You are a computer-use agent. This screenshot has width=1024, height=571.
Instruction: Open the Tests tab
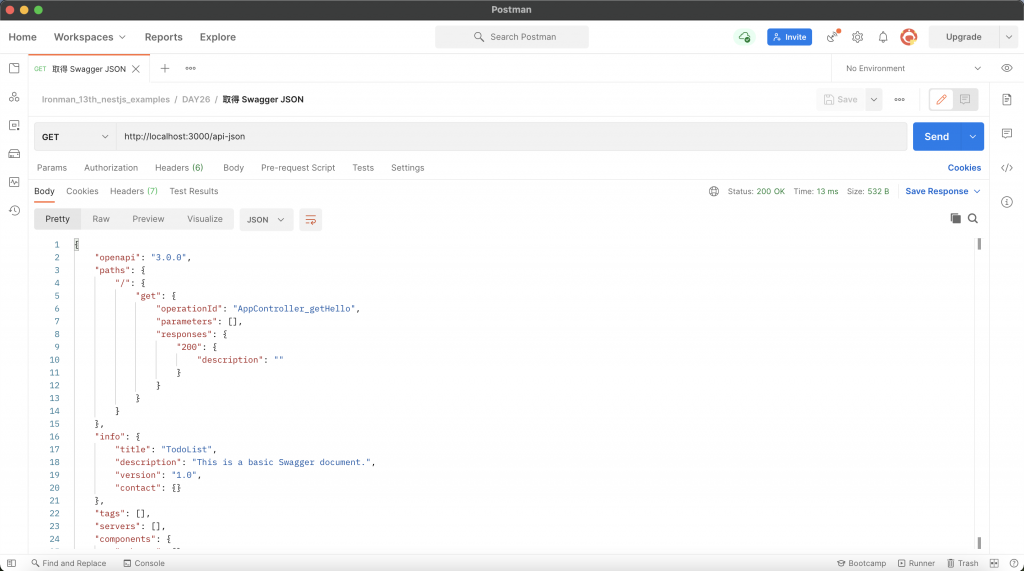pos(363,168)
